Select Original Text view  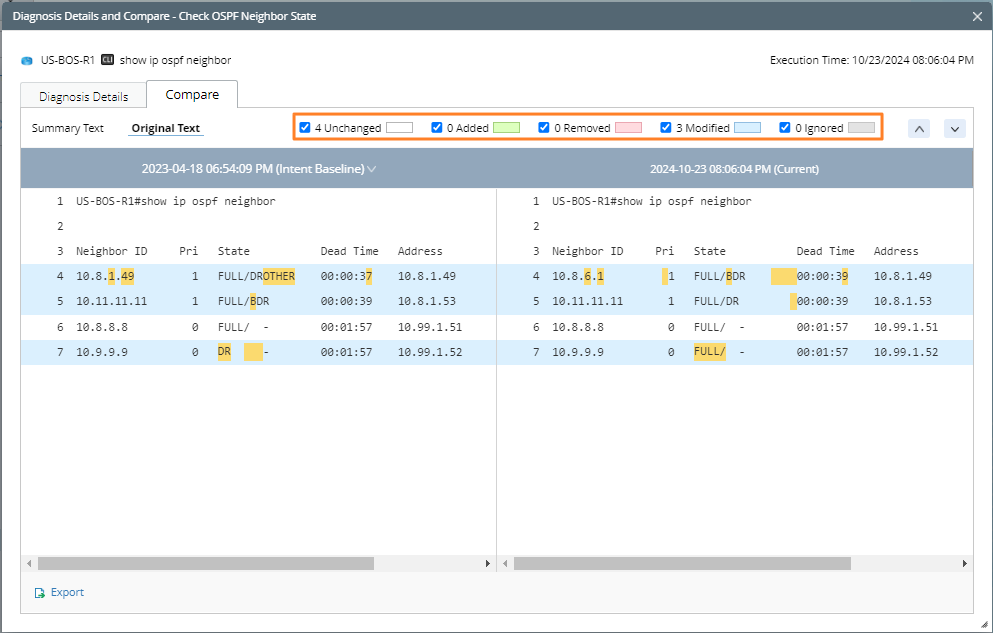pyautogui.click(x=166, y=128)
